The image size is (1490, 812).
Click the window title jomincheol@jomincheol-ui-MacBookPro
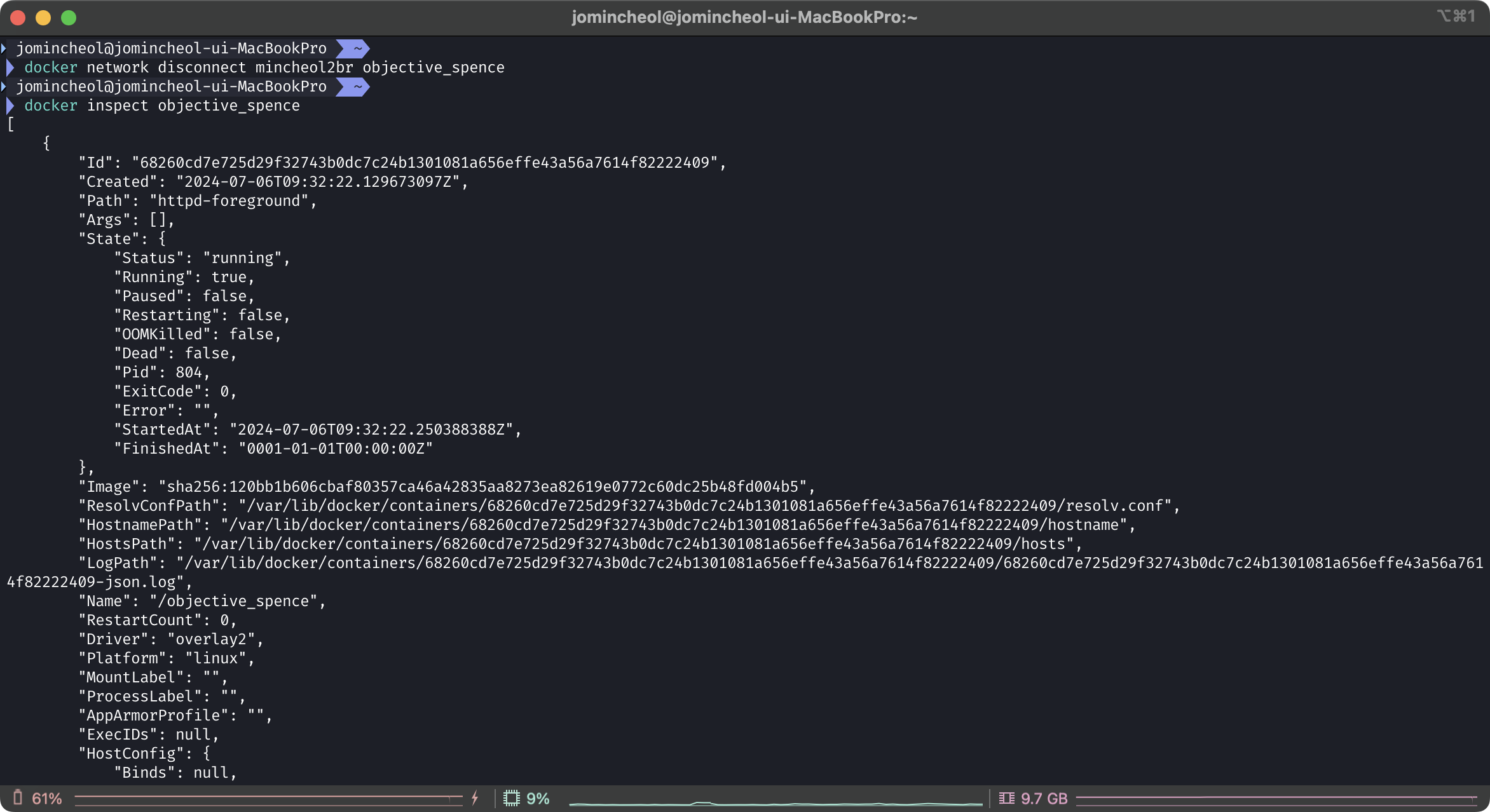[x=744, y=17]
